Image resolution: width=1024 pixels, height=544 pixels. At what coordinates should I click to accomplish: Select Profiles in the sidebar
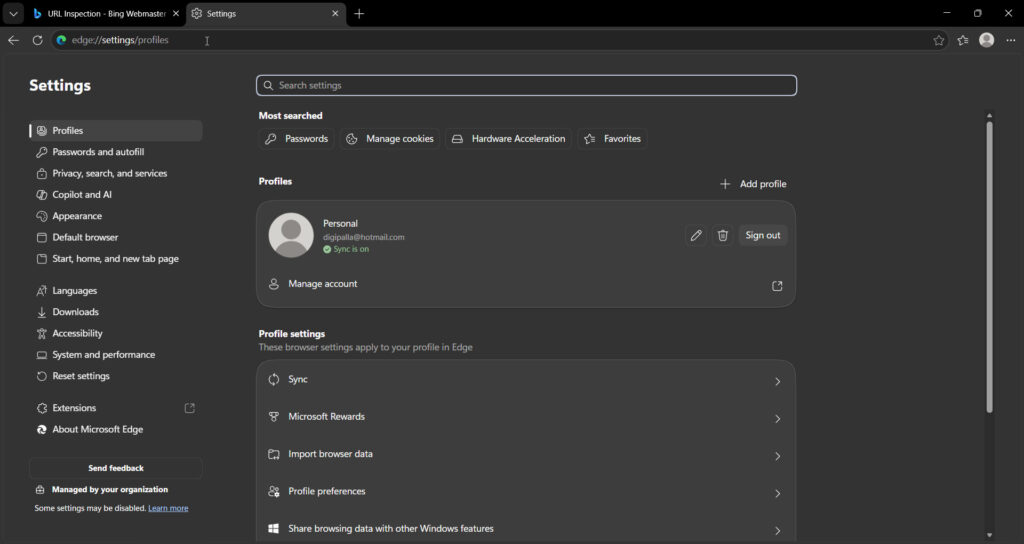click(x=116, y=131)
